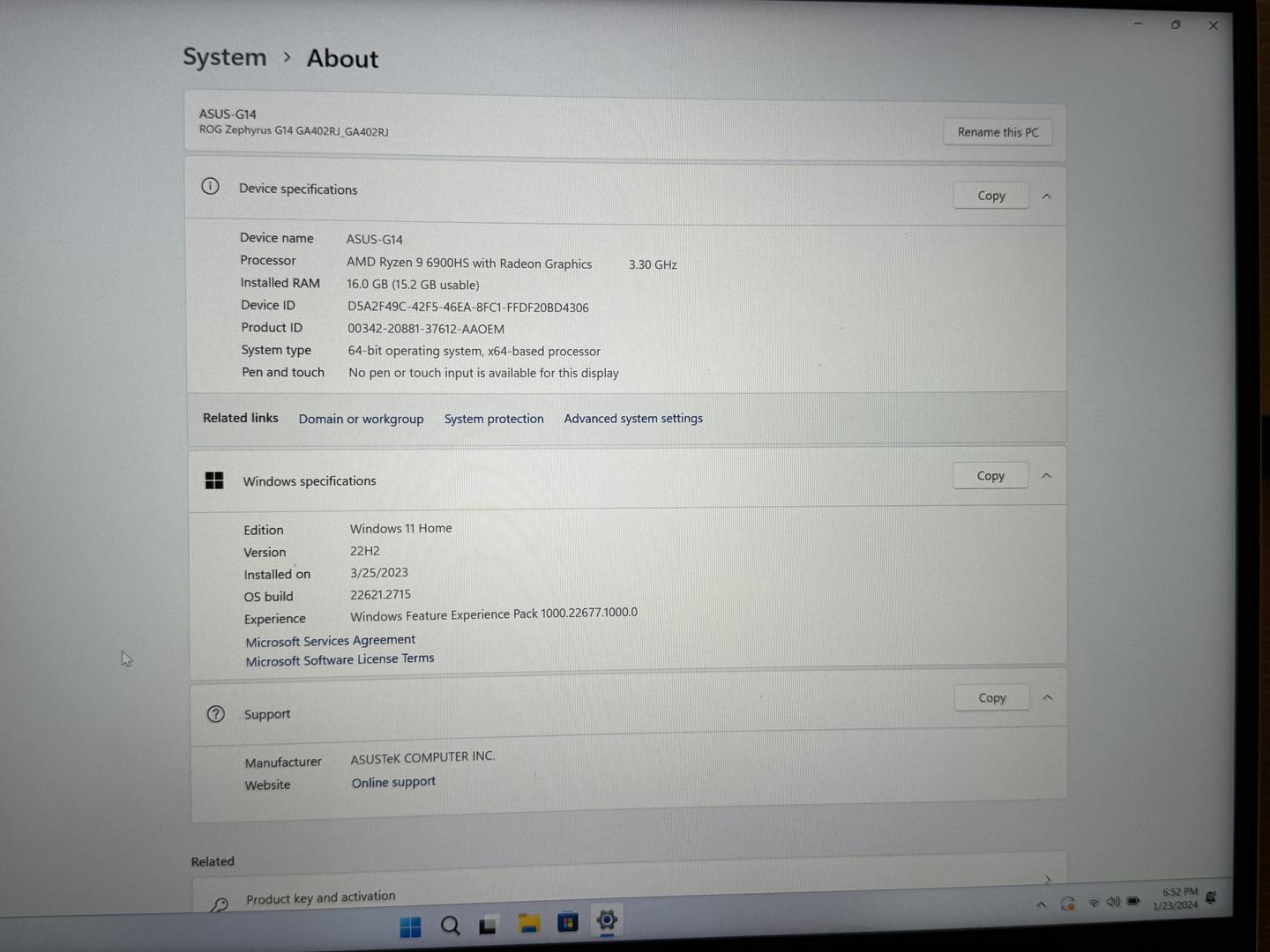Open Microsoft Store from the taskbar
1270x952 pixels.
click(568, 922)
